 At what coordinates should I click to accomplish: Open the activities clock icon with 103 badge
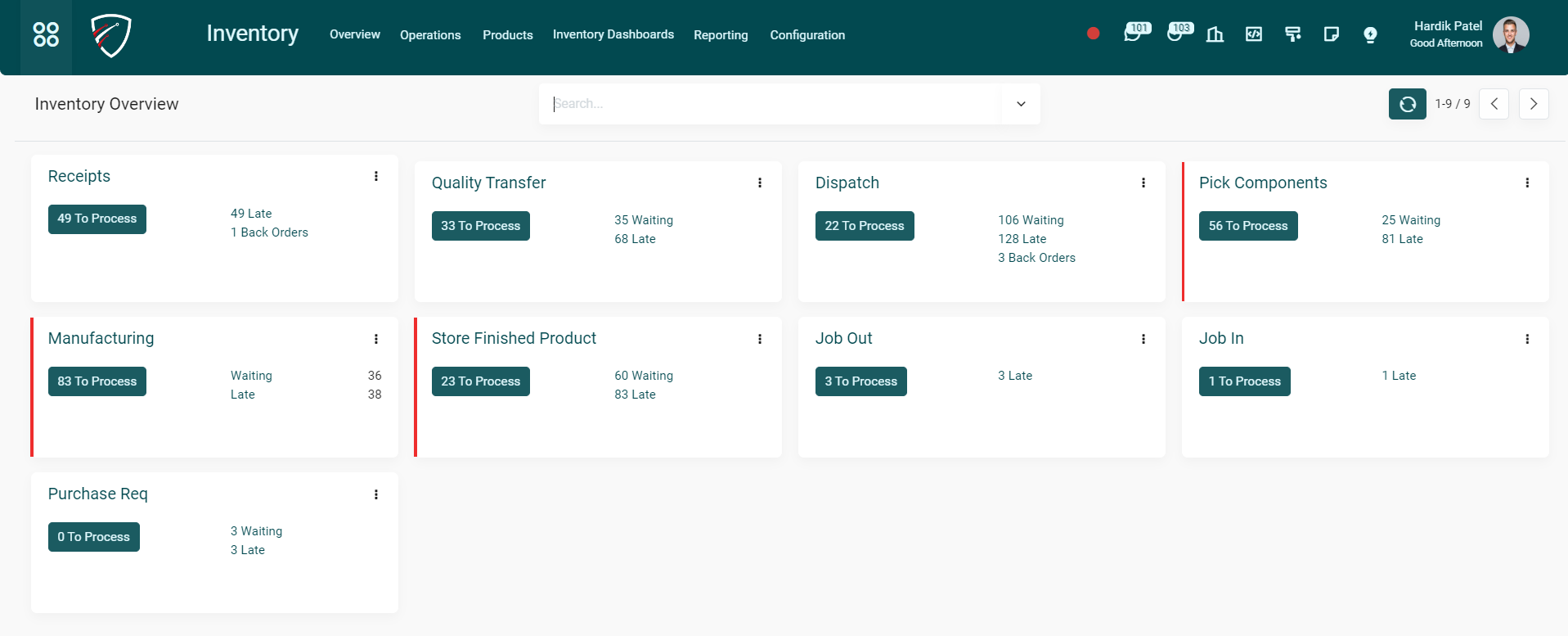click(1175, 34)
